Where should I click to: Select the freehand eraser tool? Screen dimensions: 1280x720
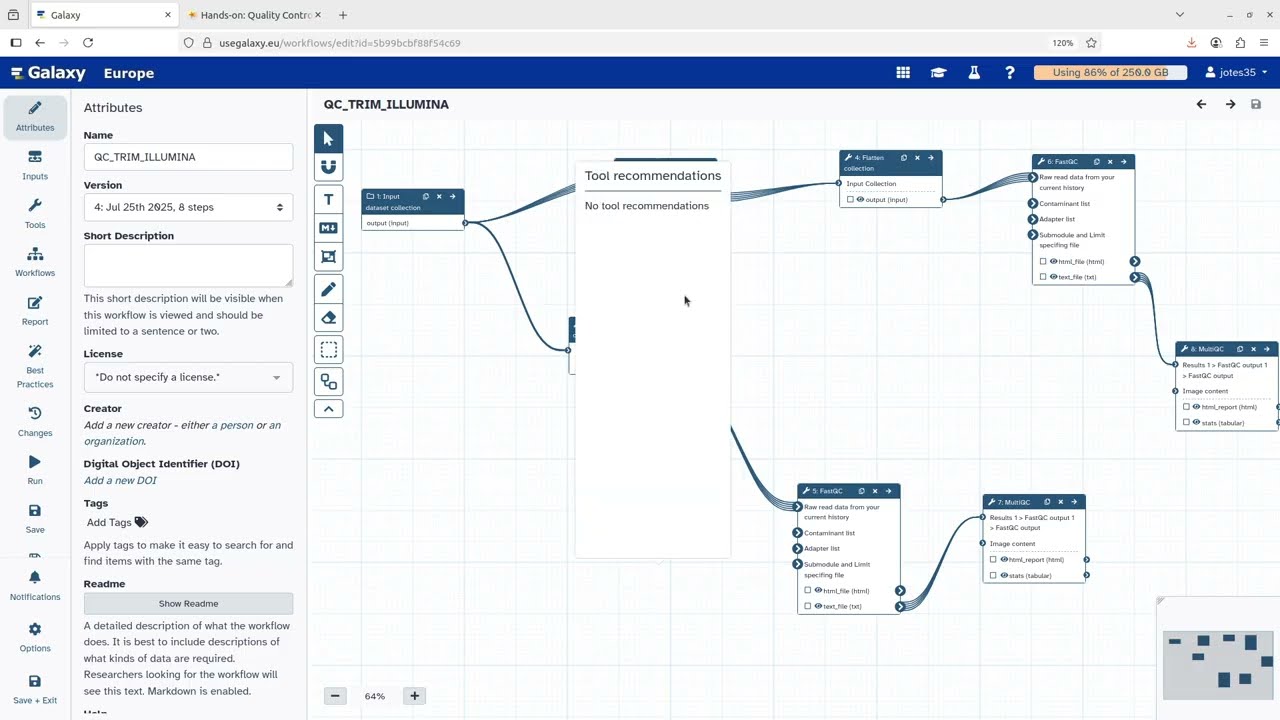(328, 318)
